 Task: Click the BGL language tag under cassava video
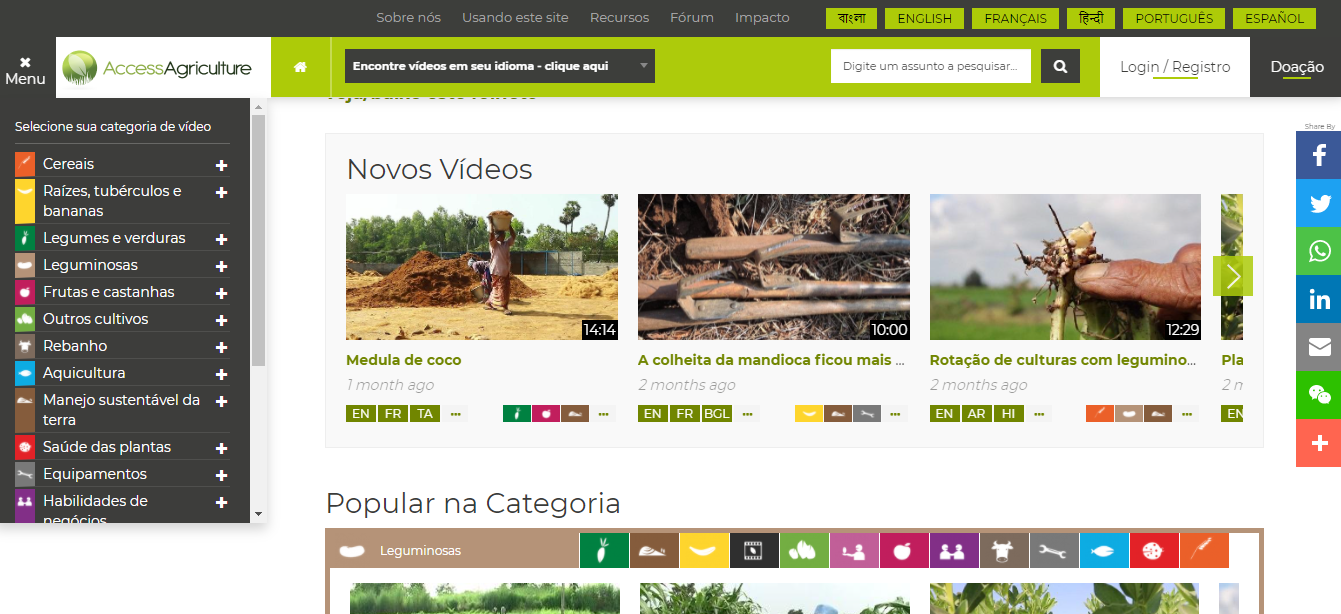(x=716, y=413)
